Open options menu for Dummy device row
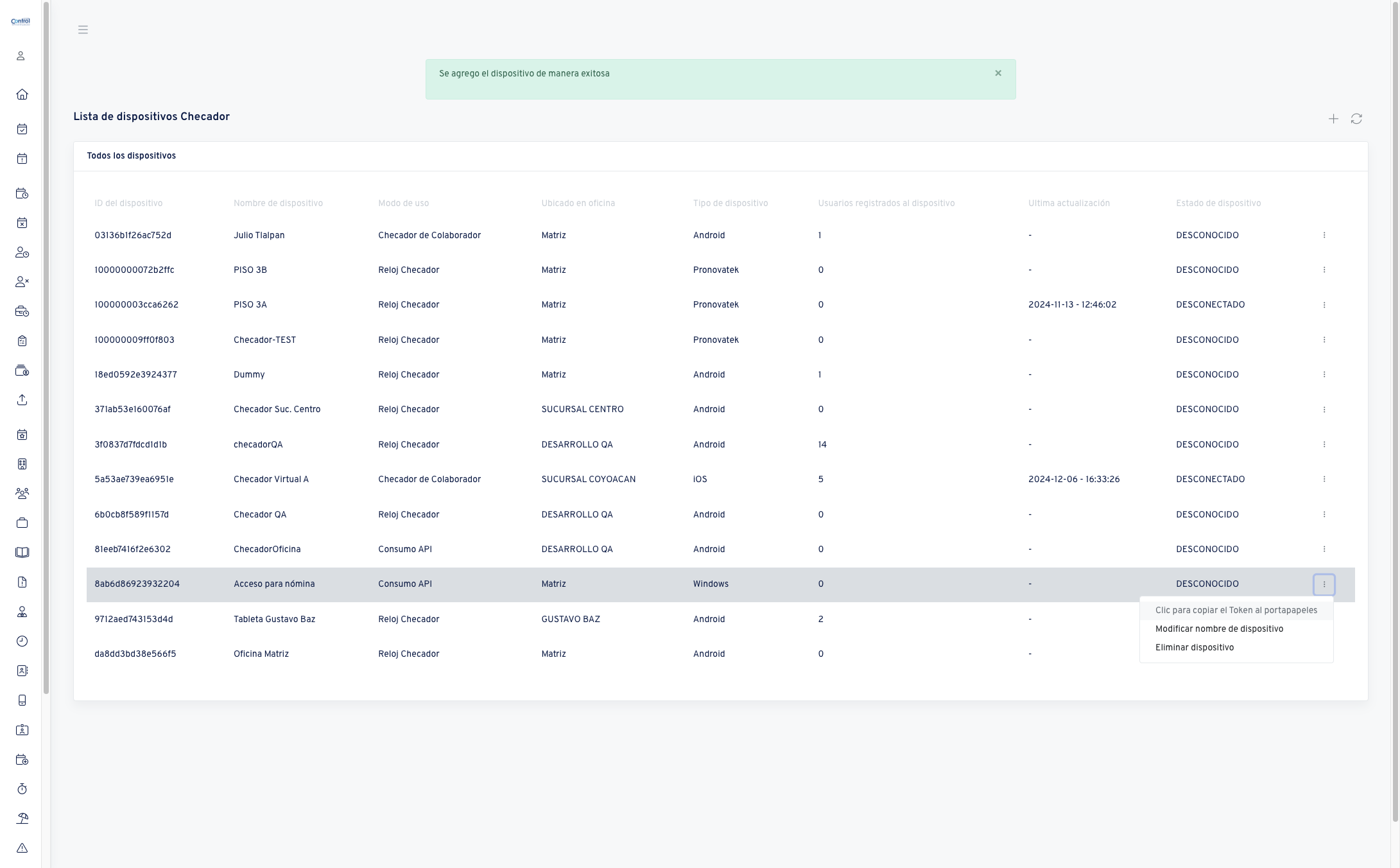 tap(1324, 374)
